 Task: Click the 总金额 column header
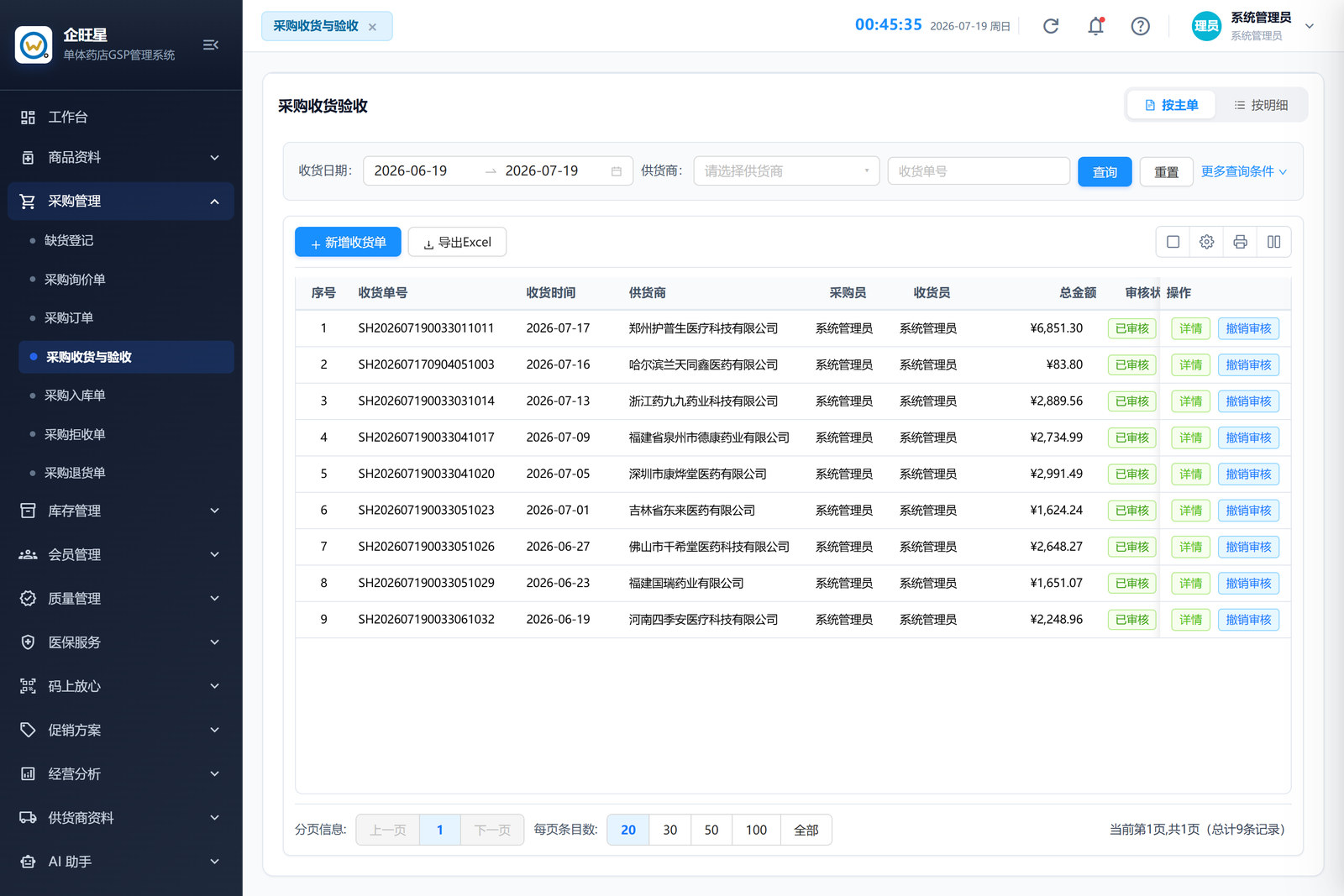click(1078, 293)
